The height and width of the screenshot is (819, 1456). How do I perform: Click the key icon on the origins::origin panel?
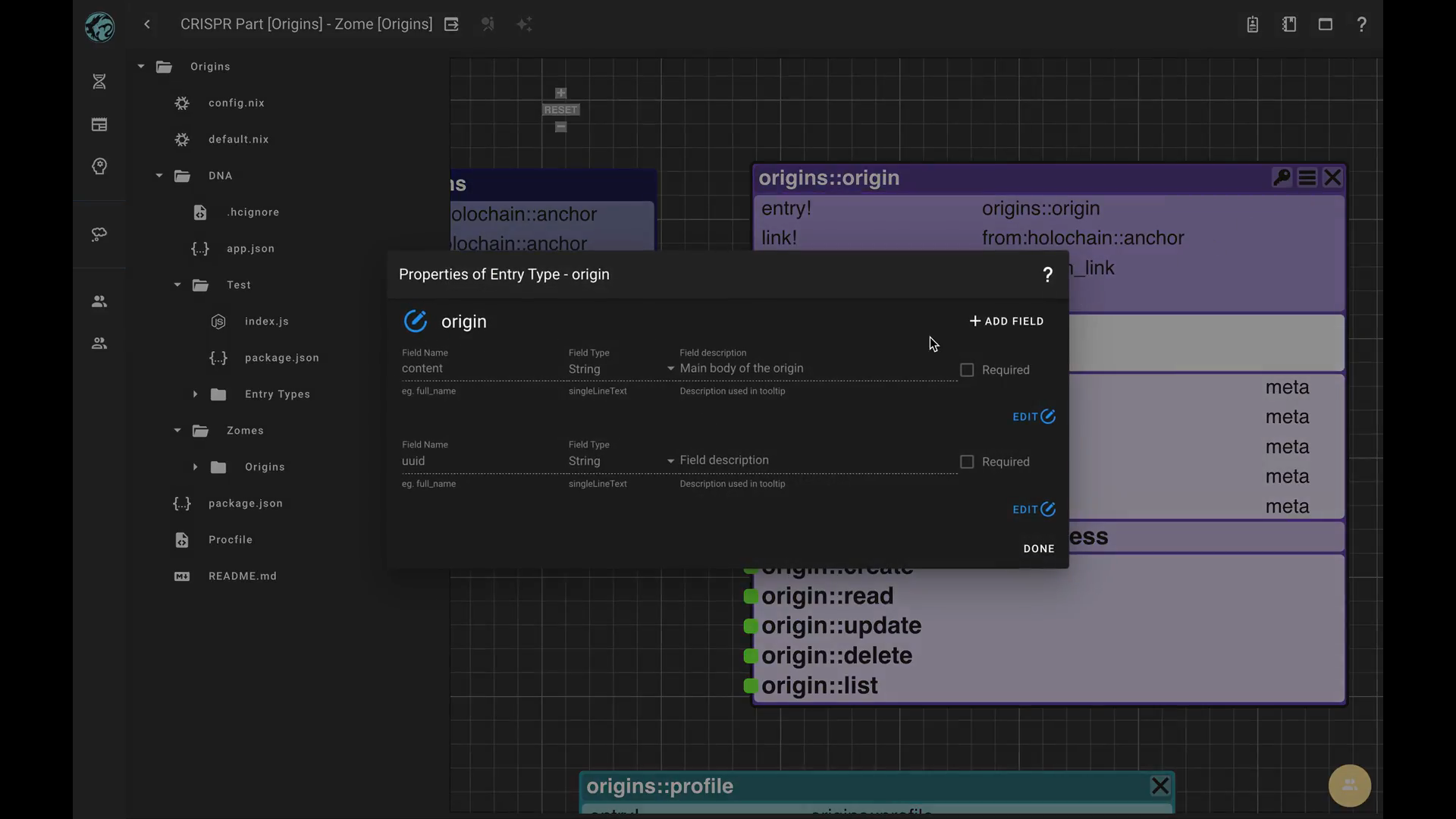coord(1281,178)
